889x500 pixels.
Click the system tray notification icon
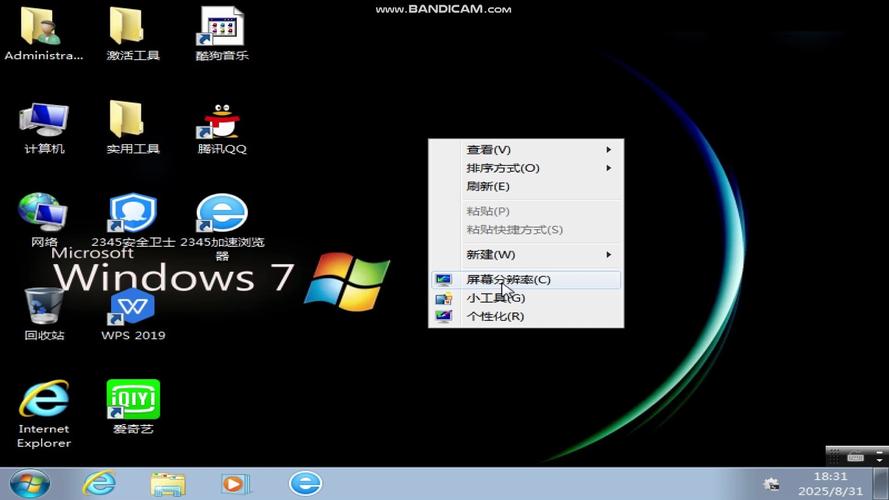click(771, 484)
